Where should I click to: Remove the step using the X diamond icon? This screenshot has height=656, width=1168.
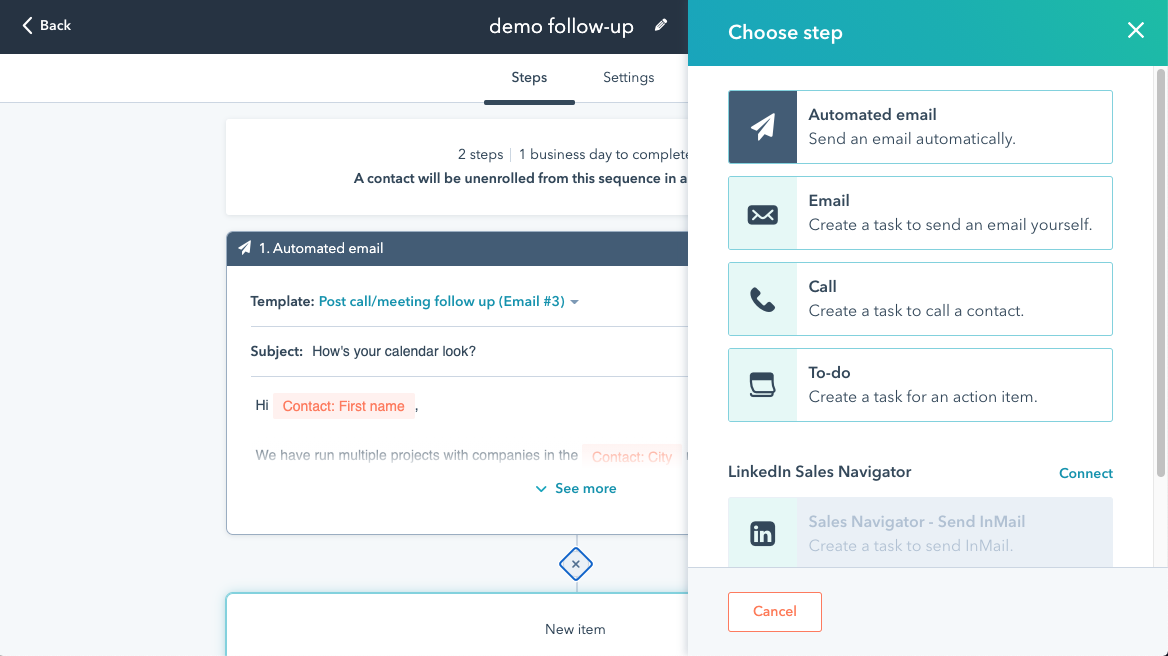pos(576,564)
